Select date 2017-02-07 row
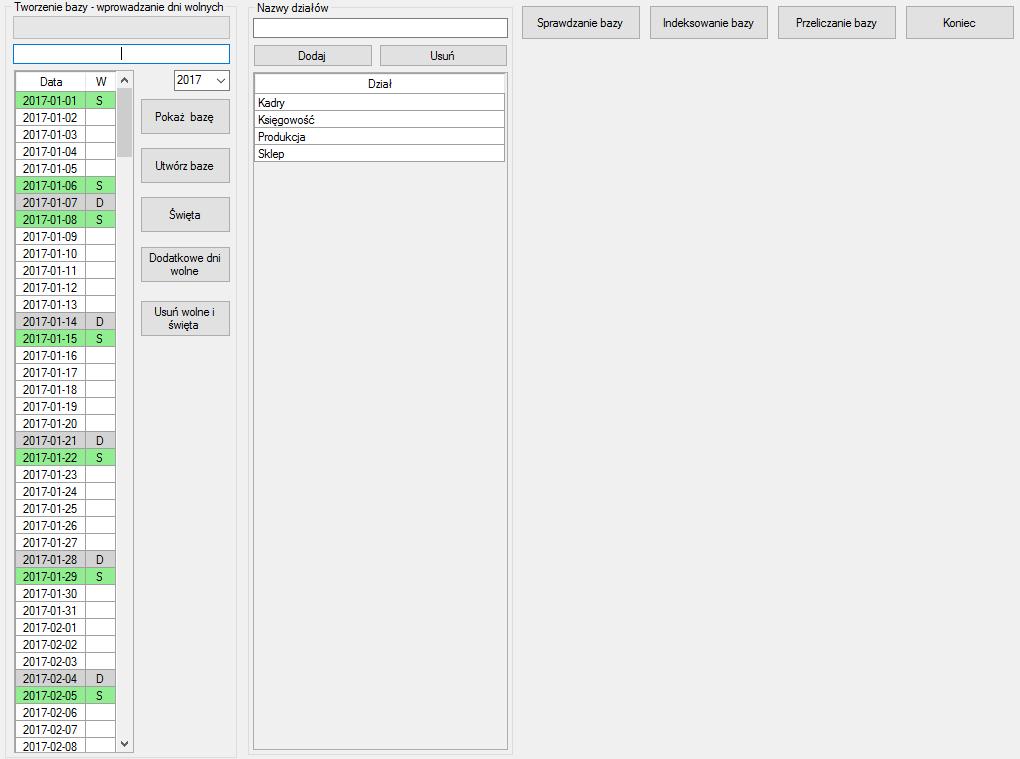Image resolution: width=1020 pixels, height=759 pixels. pos(66,730)
